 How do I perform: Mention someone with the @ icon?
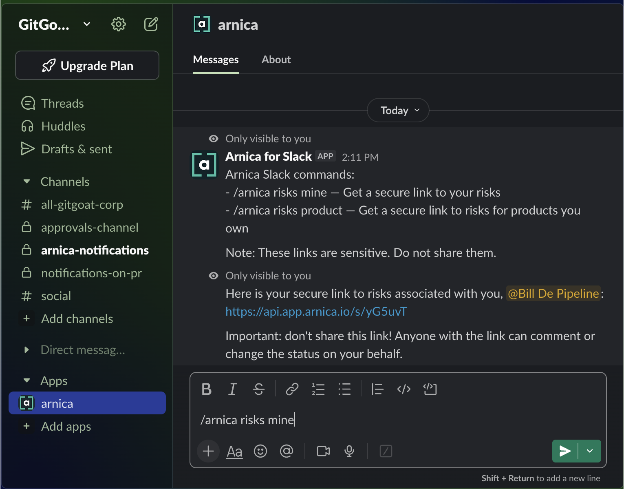click(287, 451)
